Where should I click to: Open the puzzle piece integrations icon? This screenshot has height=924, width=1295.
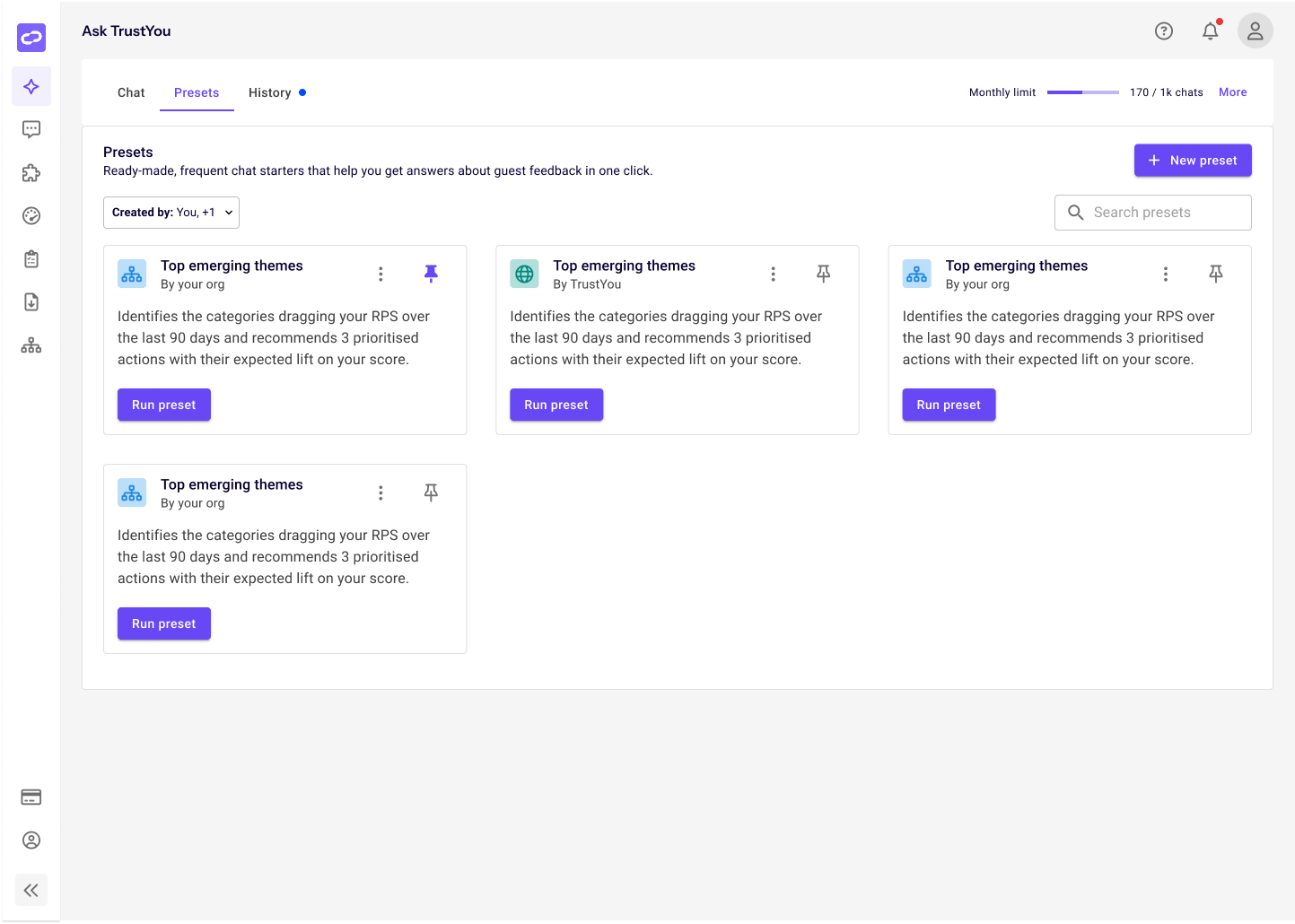[x=31, y=172]
